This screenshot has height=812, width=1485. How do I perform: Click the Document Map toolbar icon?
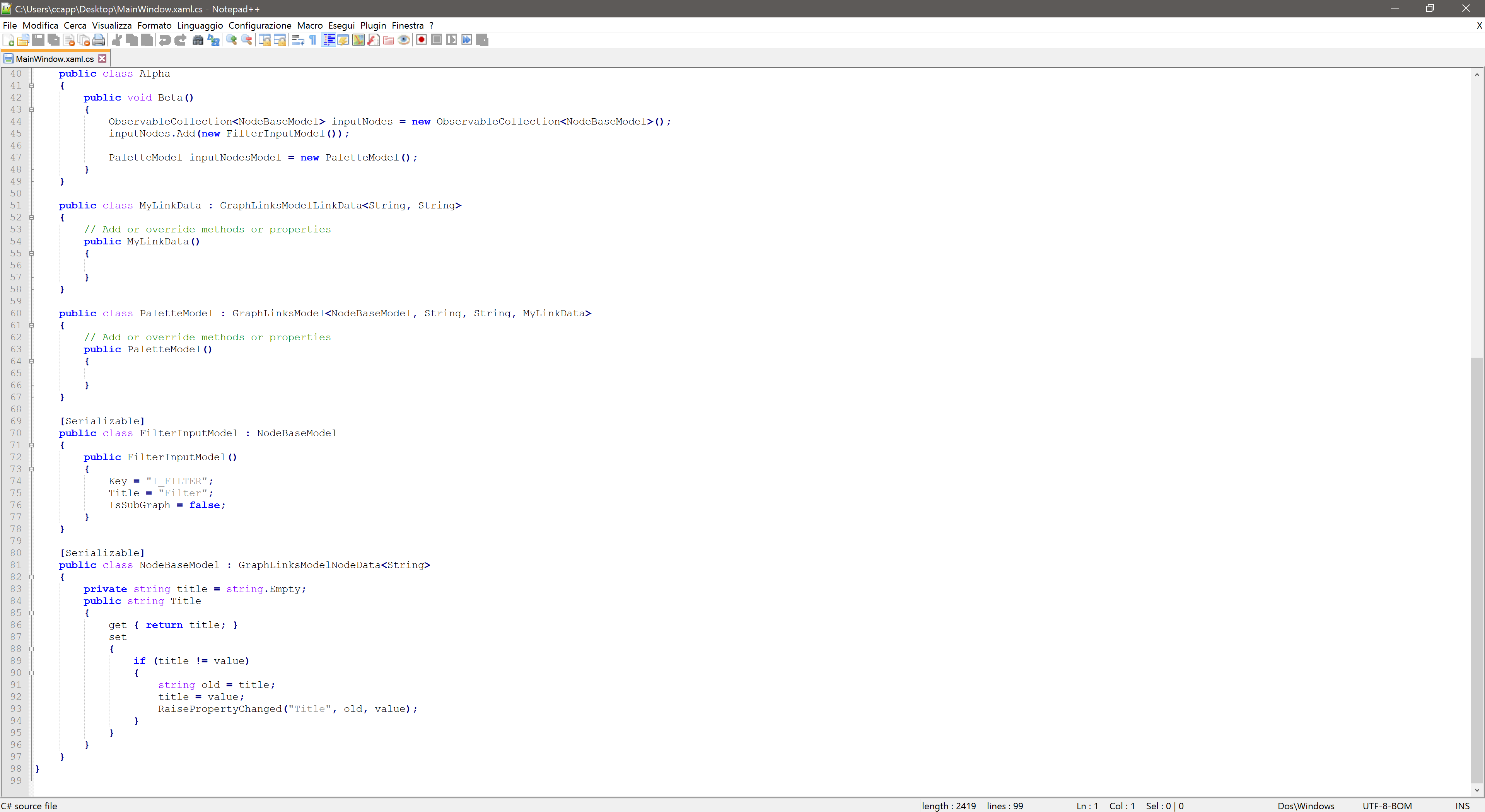click(x=358, y=40)
